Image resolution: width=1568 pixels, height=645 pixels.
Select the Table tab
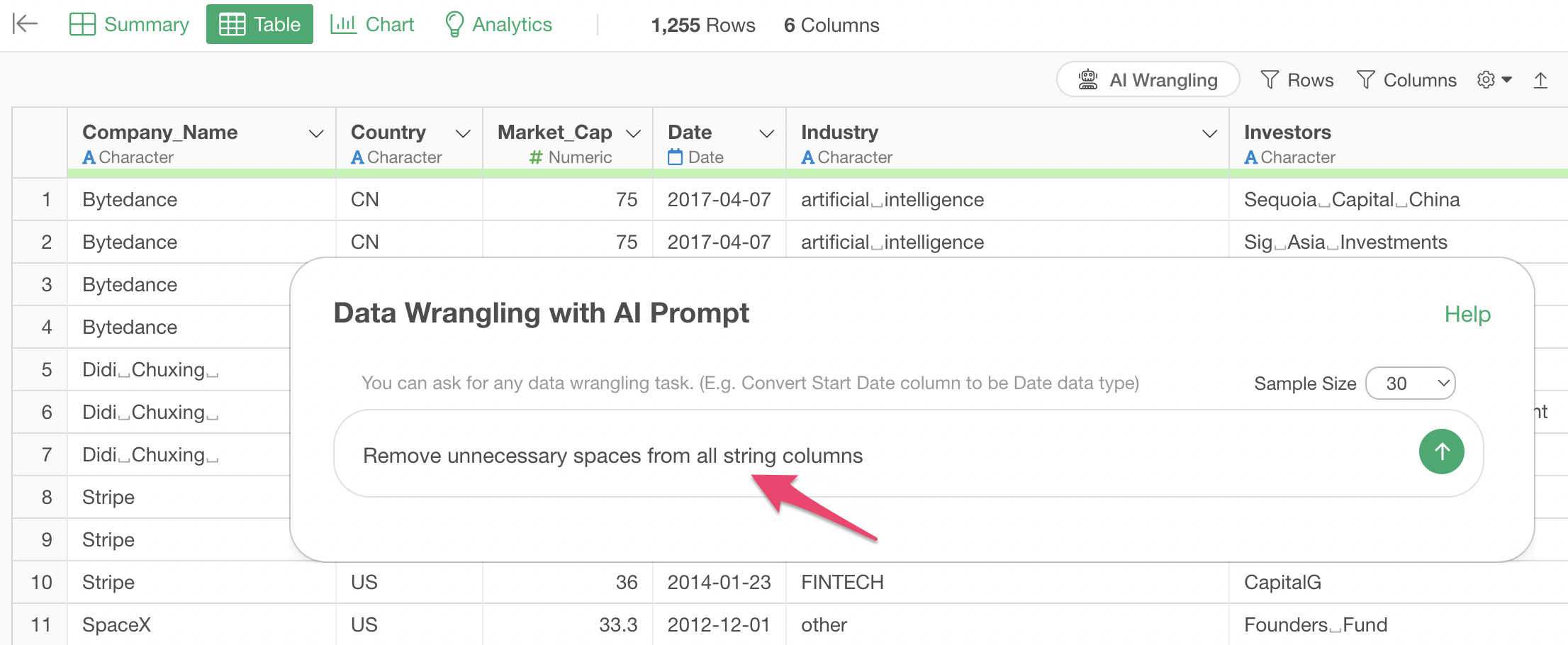(x=259, y=24)
